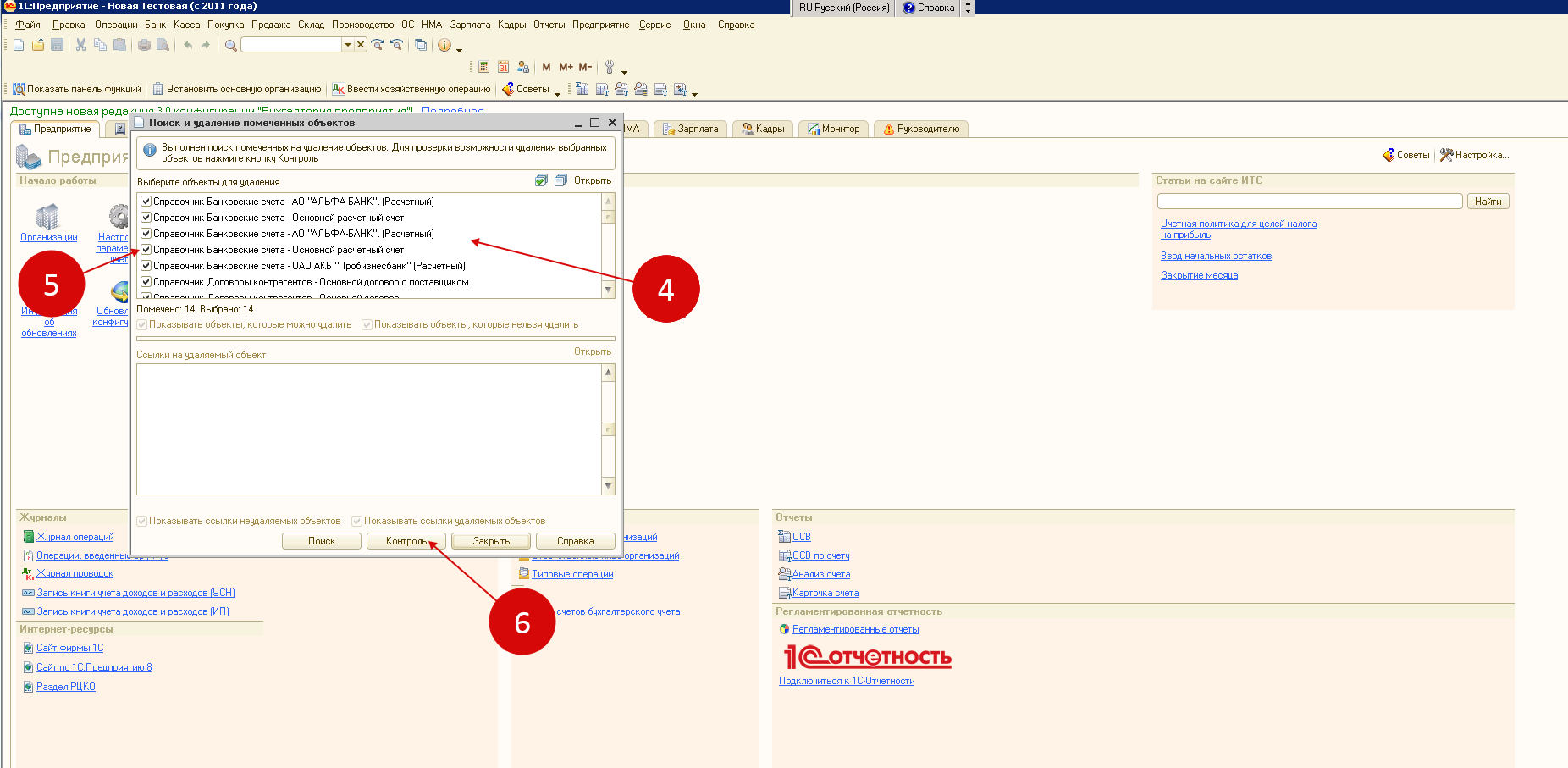Click the magnifier search icon in toolbar
Image resolution: width=1568 pixels, height=768 pixels.
pyautogui.click(x=230, y=45)
